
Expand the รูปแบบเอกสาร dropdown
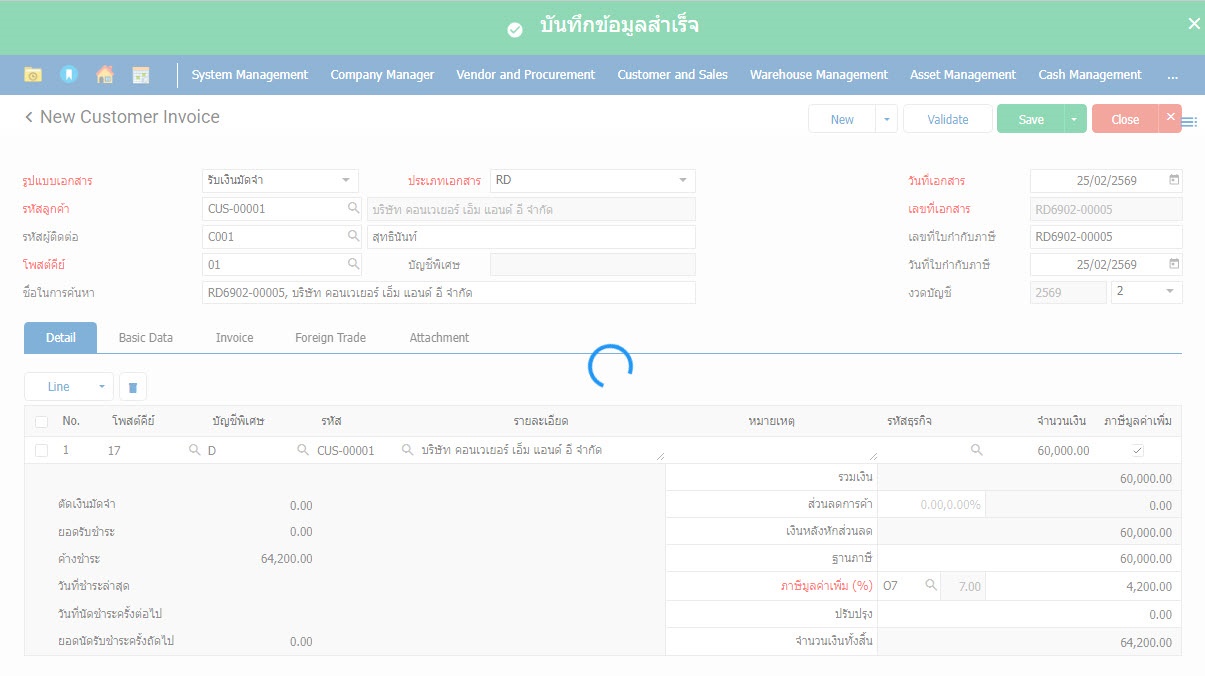coord(345,181)
